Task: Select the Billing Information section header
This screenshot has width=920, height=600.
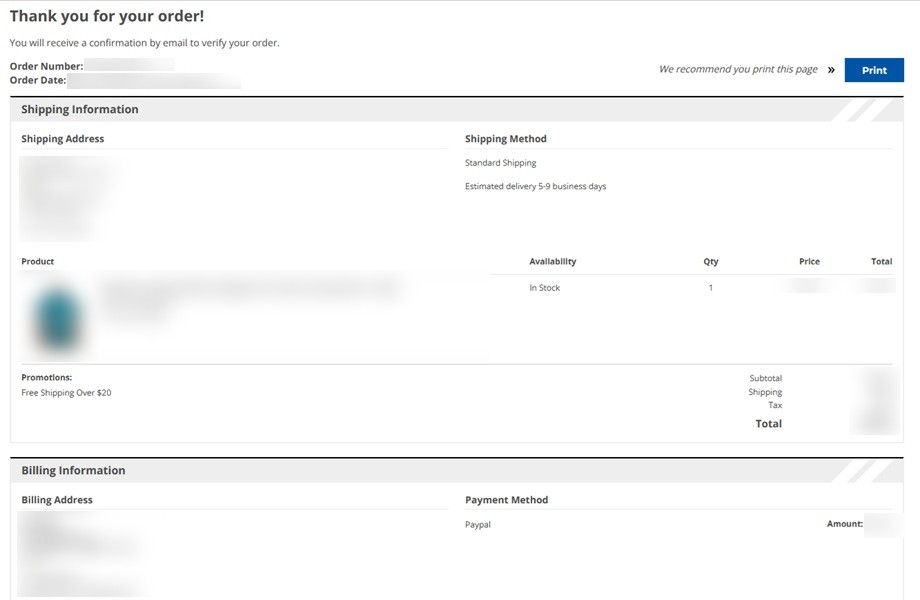Action: (x=73, y=471)
